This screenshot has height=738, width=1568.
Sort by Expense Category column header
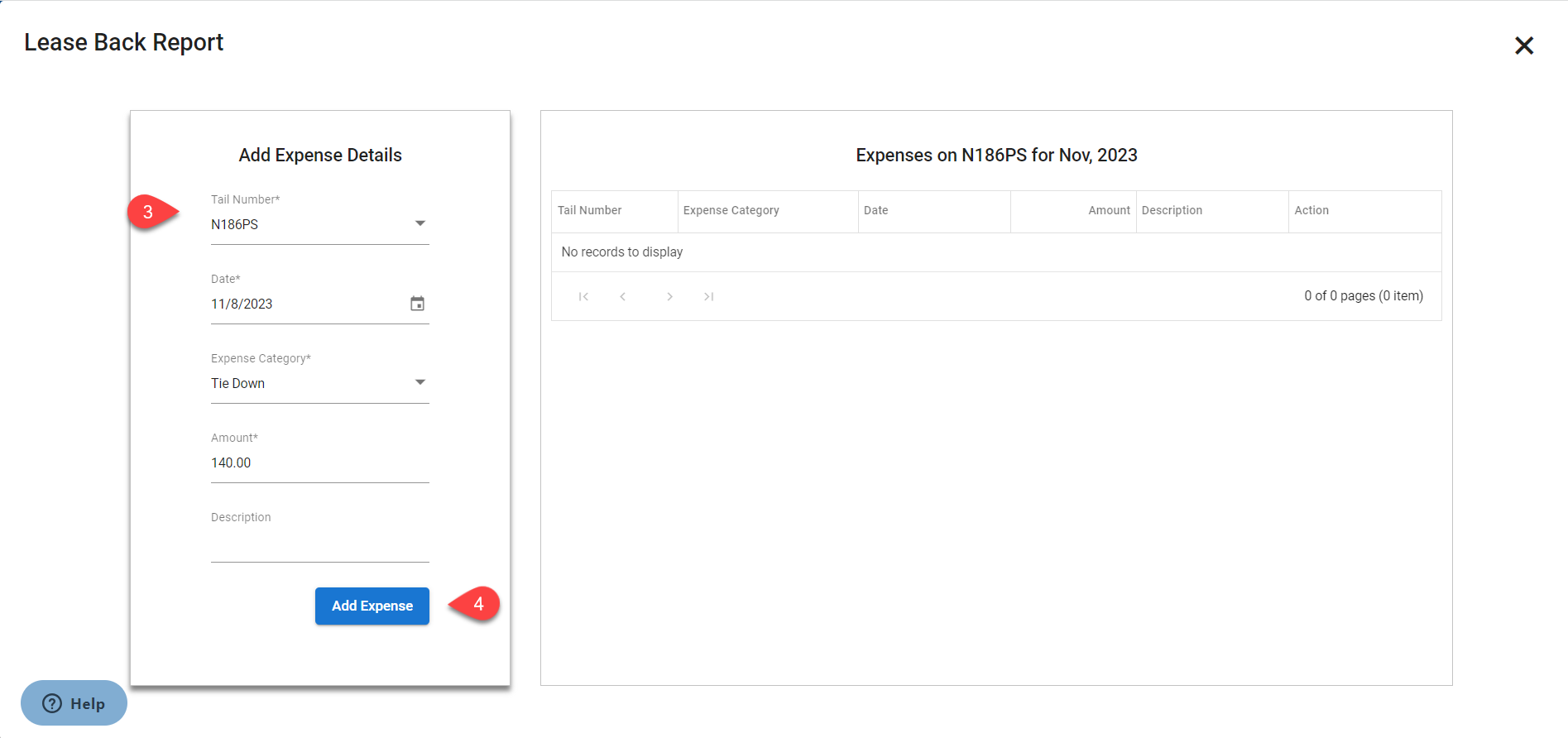(731, 211)
